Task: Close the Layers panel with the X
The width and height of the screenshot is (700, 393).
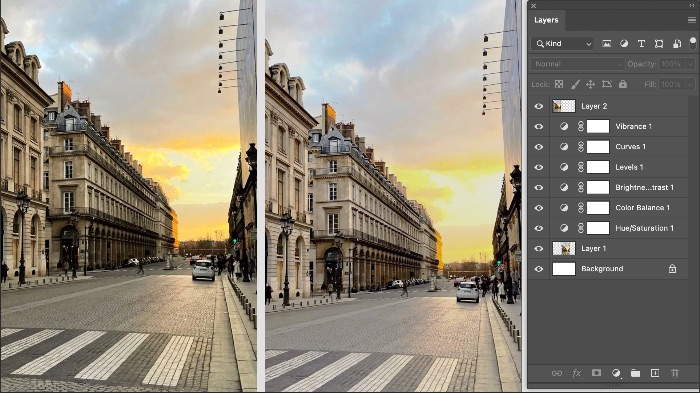Action: [533, 5]
